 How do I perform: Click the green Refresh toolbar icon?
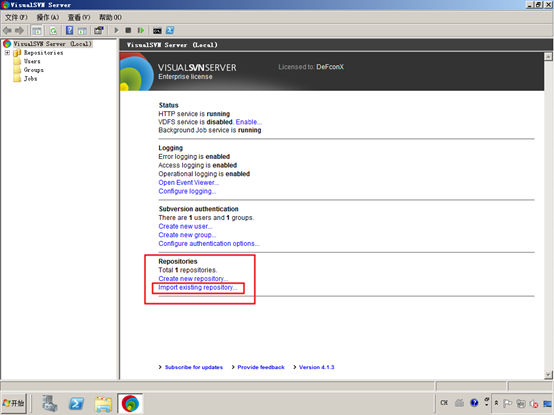coord(53,30)
